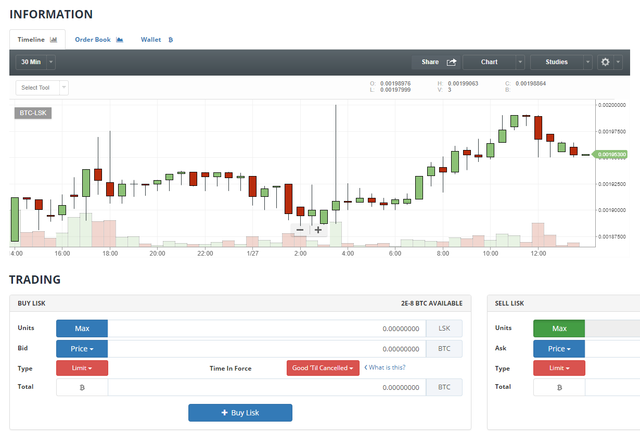Open the 30 Min interval dropdown
The image size is (640, 441).
[35, 62]
